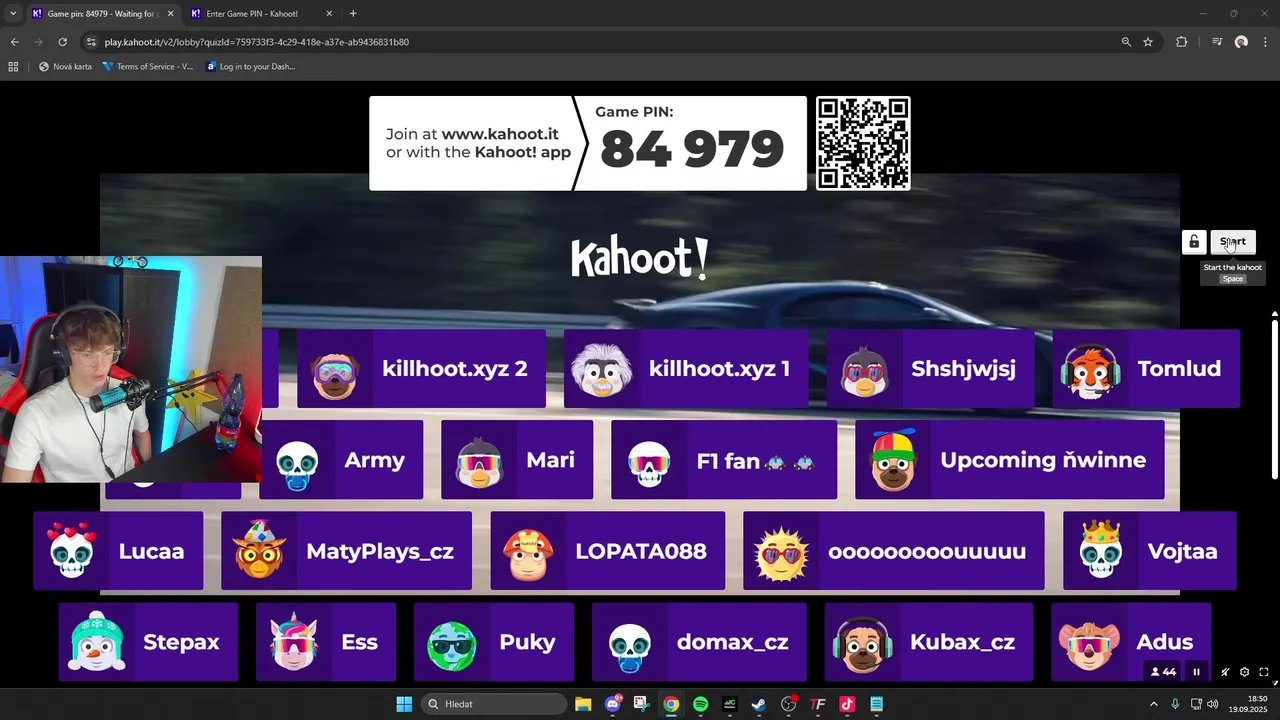Screen dimensions: 1280x720
Task: Open Nová karta bookmark
Action: pos(66,67)
